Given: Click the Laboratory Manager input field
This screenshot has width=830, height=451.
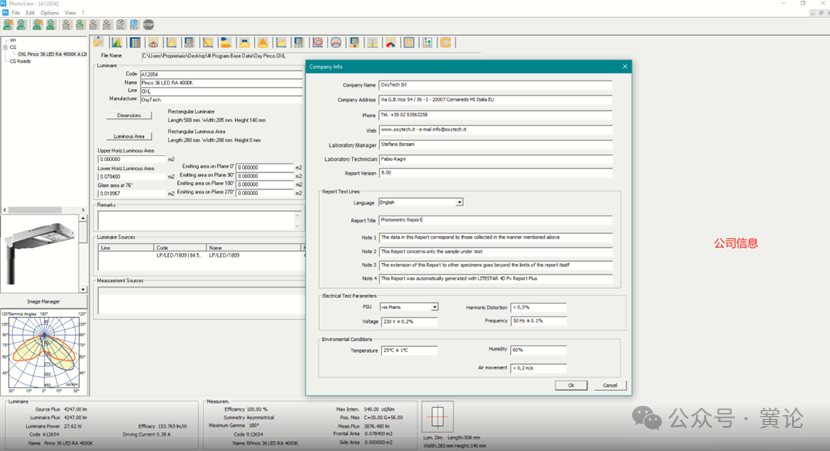Looking at the screenshot, I should coord(495,144).
